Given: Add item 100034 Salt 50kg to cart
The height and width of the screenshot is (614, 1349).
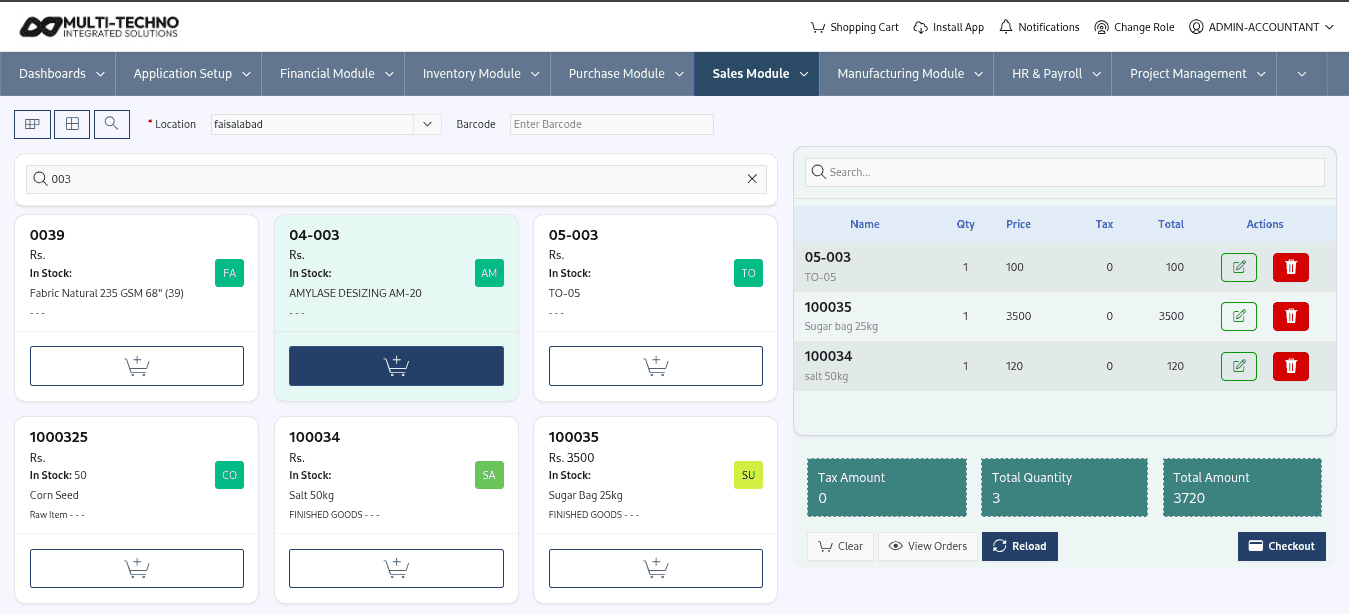Looking at the screenshot, I should [396, 568].
